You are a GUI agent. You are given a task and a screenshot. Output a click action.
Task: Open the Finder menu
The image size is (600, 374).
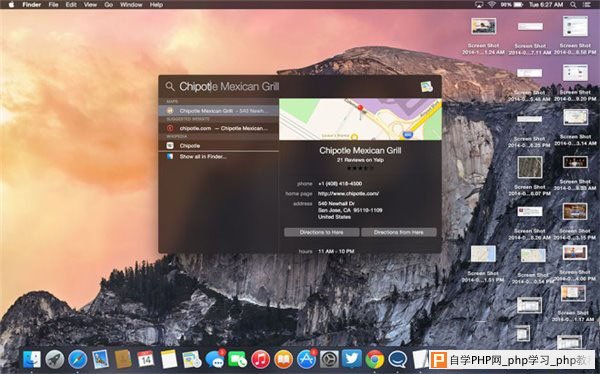pos(32,5)
